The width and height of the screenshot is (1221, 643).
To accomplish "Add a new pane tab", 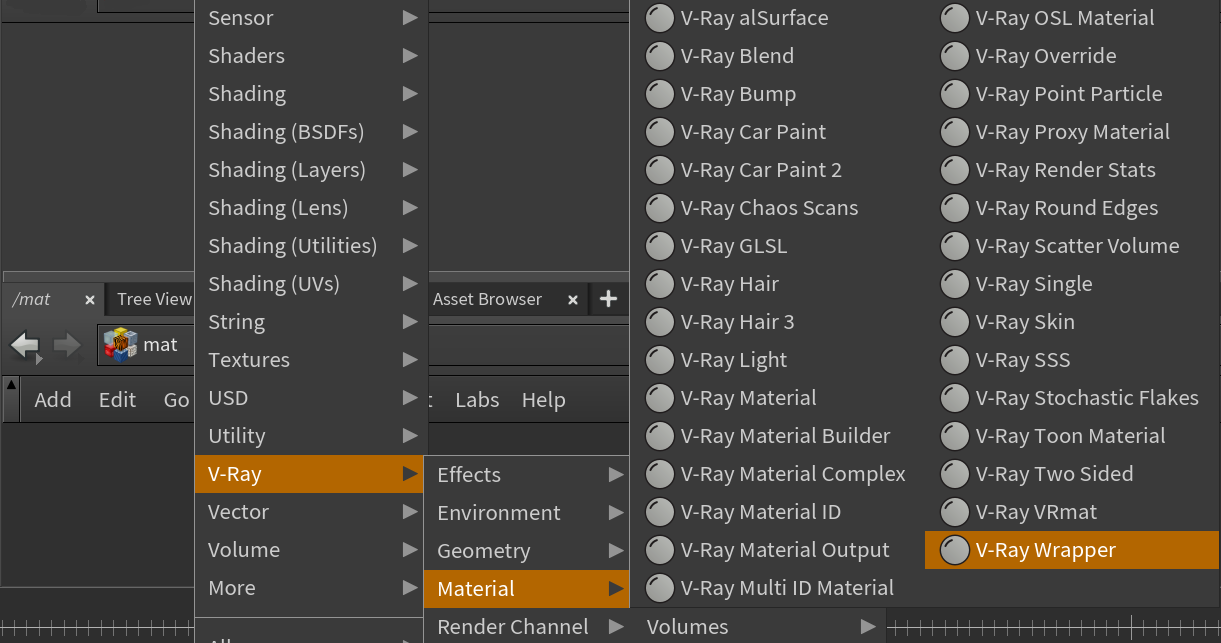I will [608, 299].
